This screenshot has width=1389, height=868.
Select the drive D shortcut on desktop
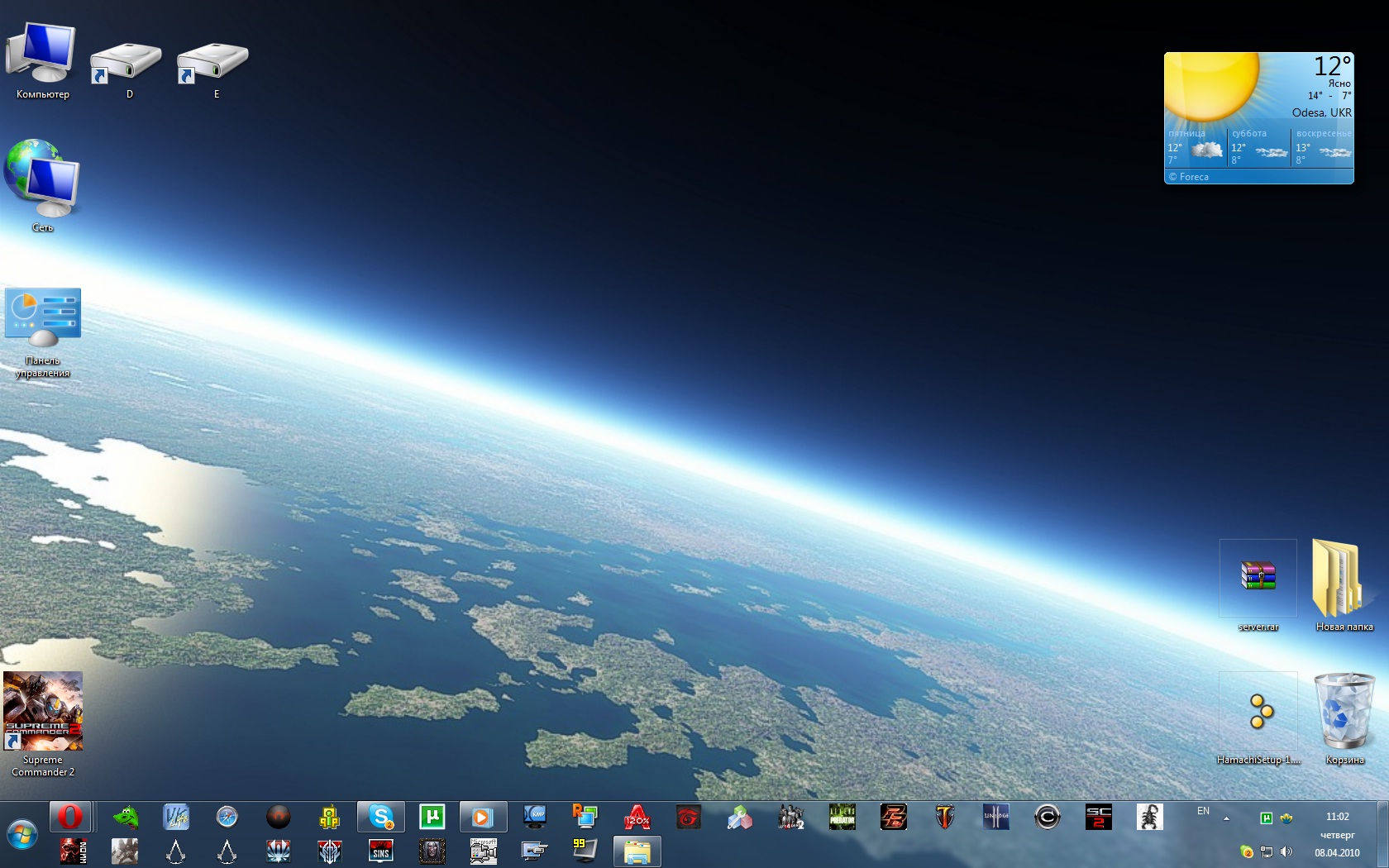[x=126, y=69]
